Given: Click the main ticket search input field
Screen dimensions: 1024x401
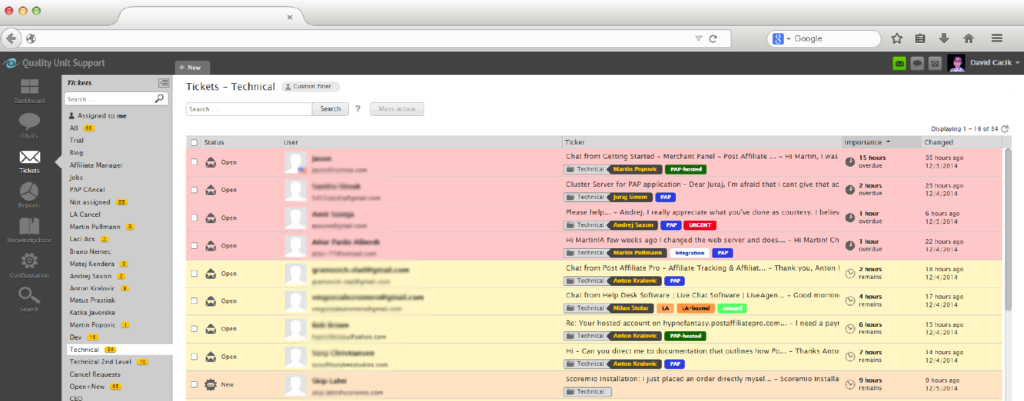Looking at the screenshot, I should pos(249,109).
